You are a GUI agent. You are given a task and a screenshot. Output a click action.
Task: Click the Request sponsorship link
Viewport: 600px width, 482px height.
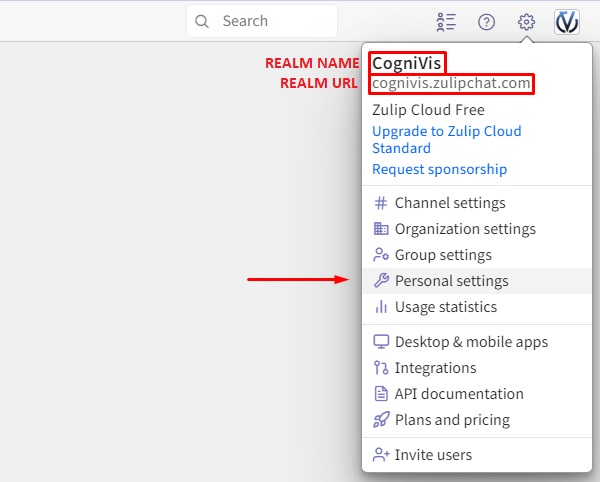coord(439,169)
